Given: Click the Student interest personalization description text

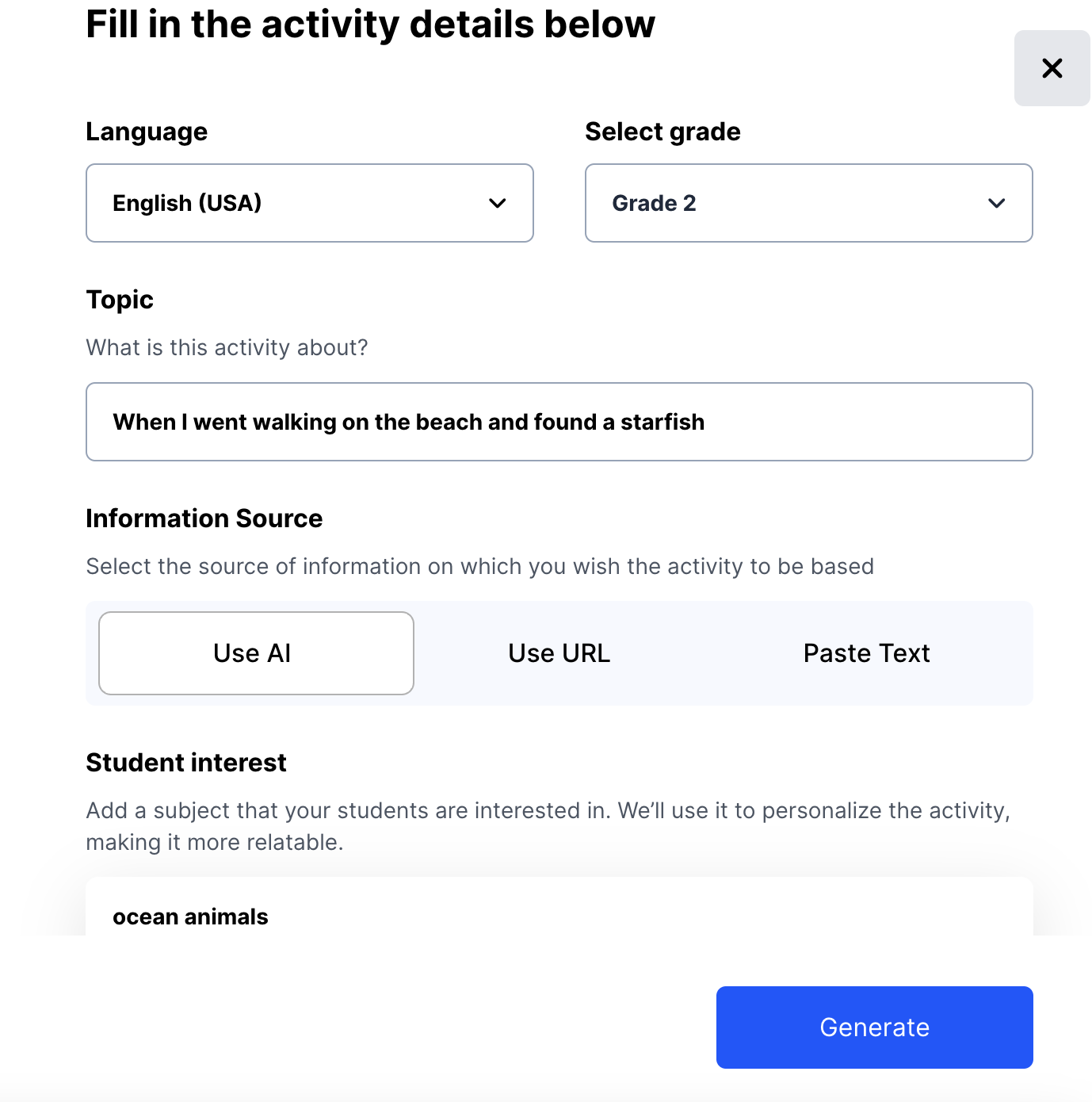Looking at the screenshot, I should tap(547, 826).
